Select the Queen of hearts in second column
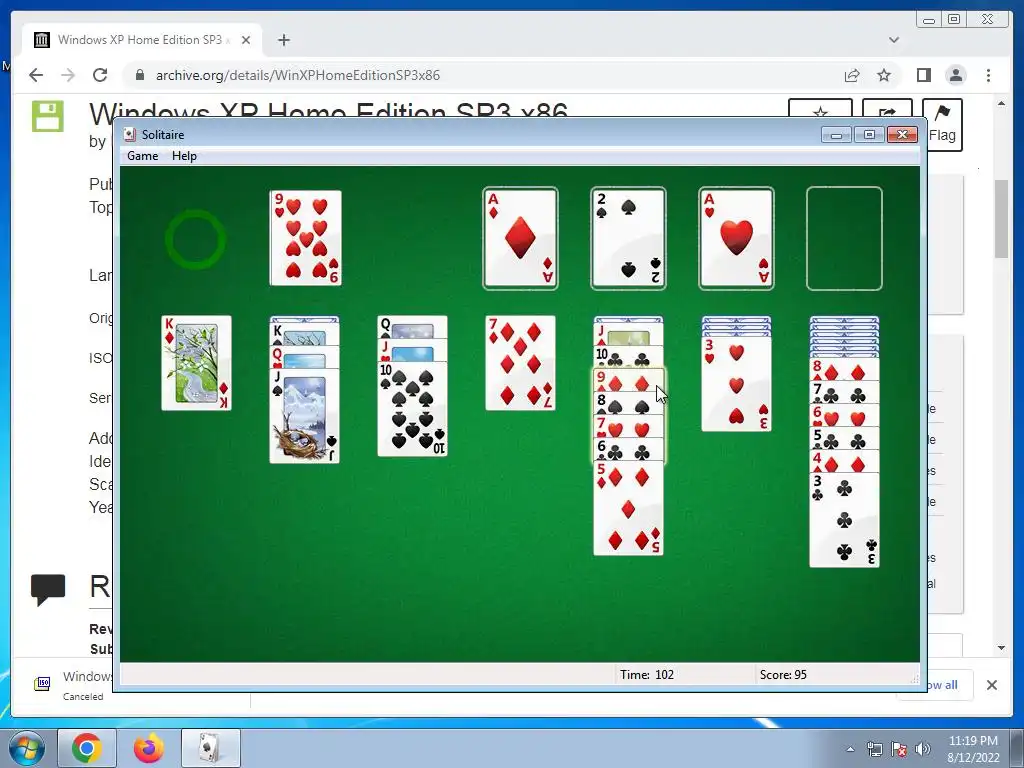 (x=304, y=358)
